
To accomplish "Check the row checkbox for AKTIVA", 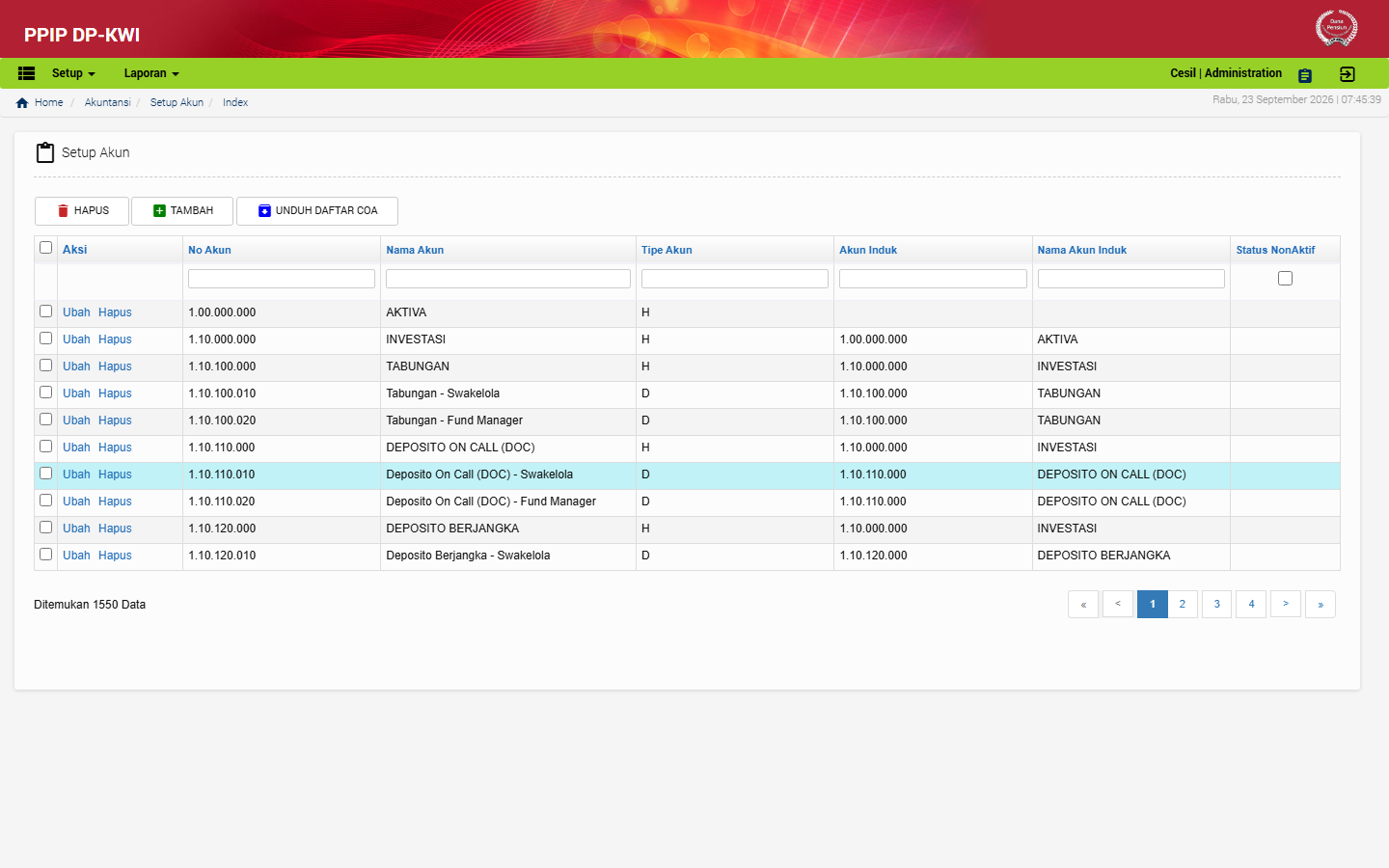I will 45,312.
